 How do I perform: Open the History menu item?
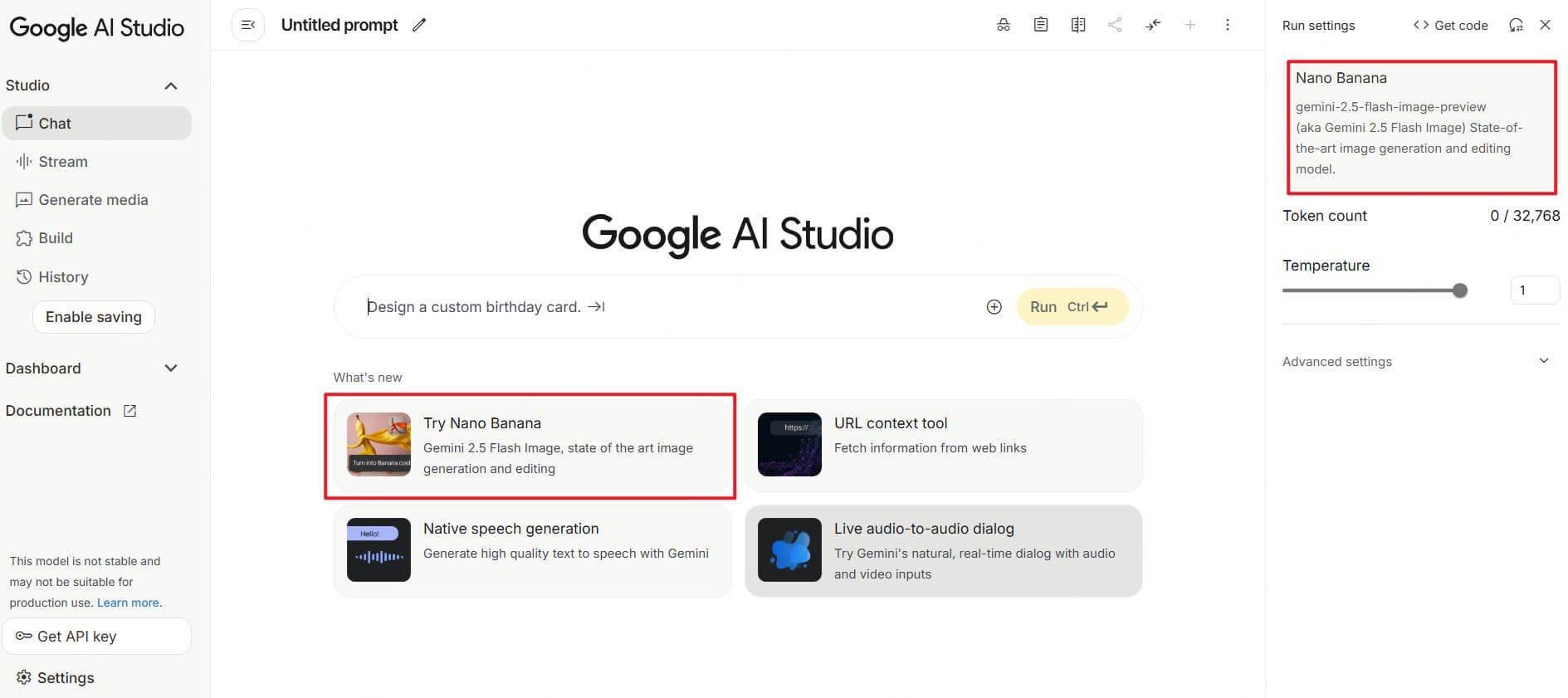click(x=96, y=276)
